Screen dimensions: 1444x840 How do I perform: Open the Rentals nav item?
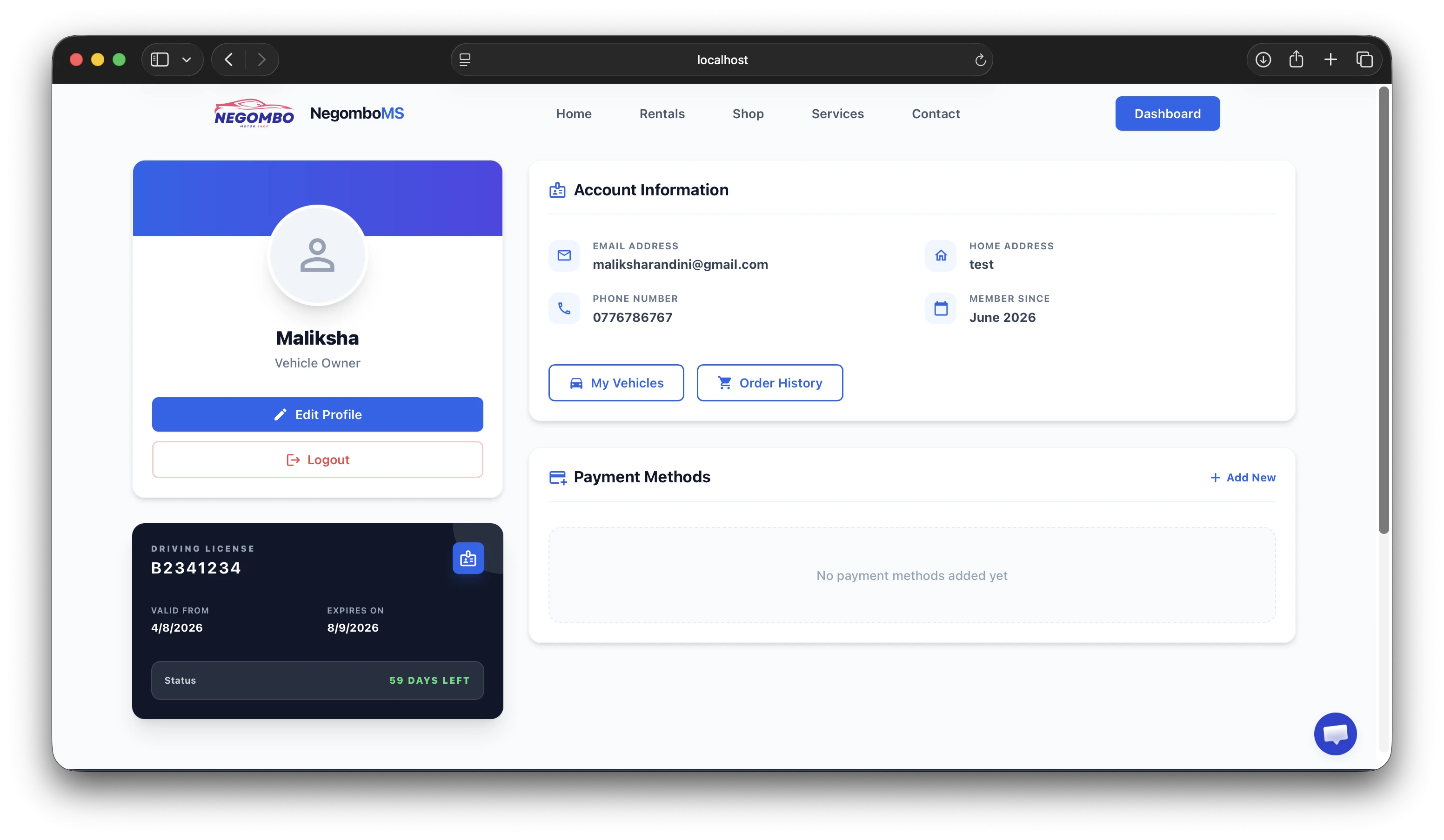(x=662, y=113)
